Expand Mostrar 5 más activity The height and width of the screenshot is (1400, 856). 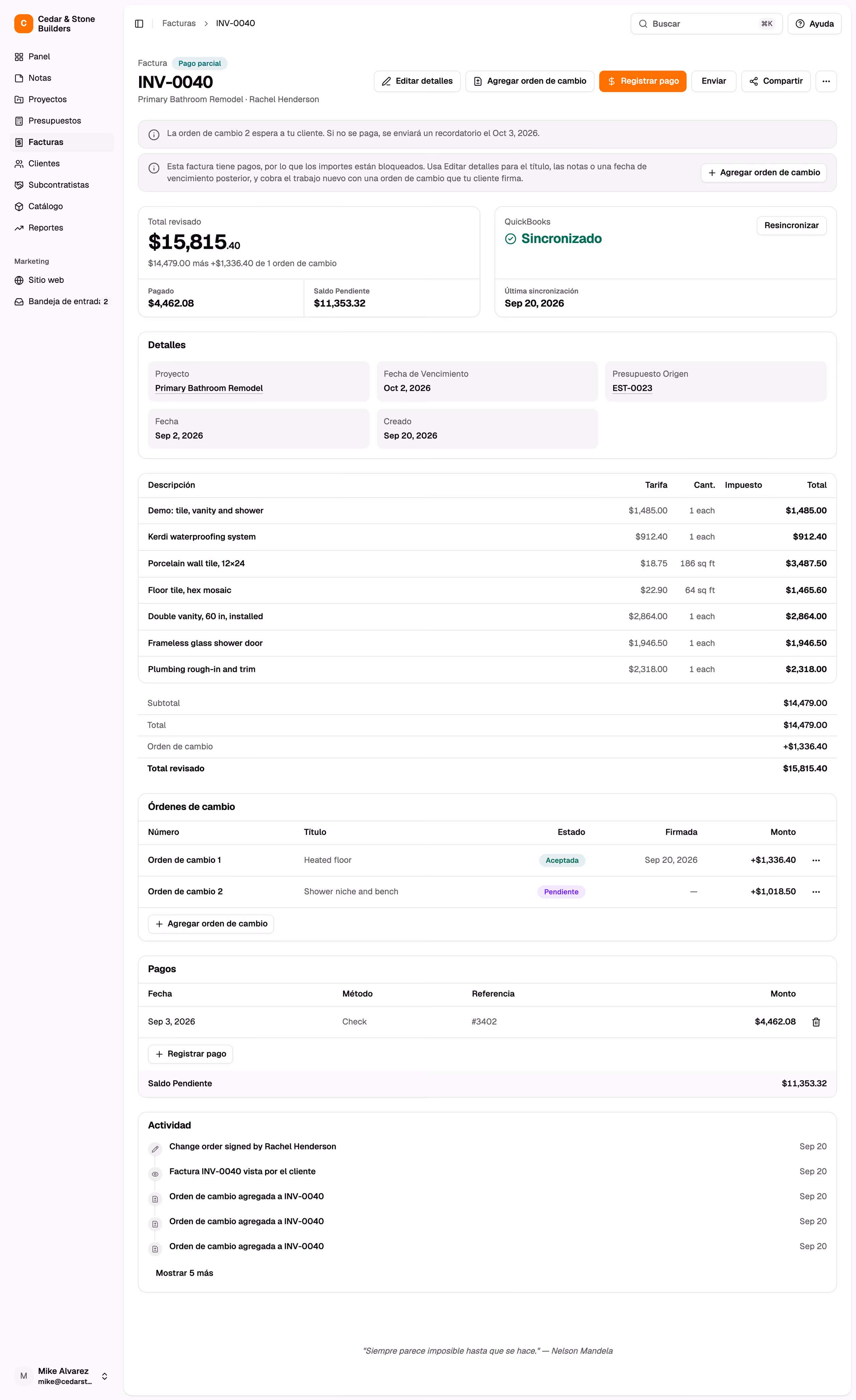coord(184,1273)
